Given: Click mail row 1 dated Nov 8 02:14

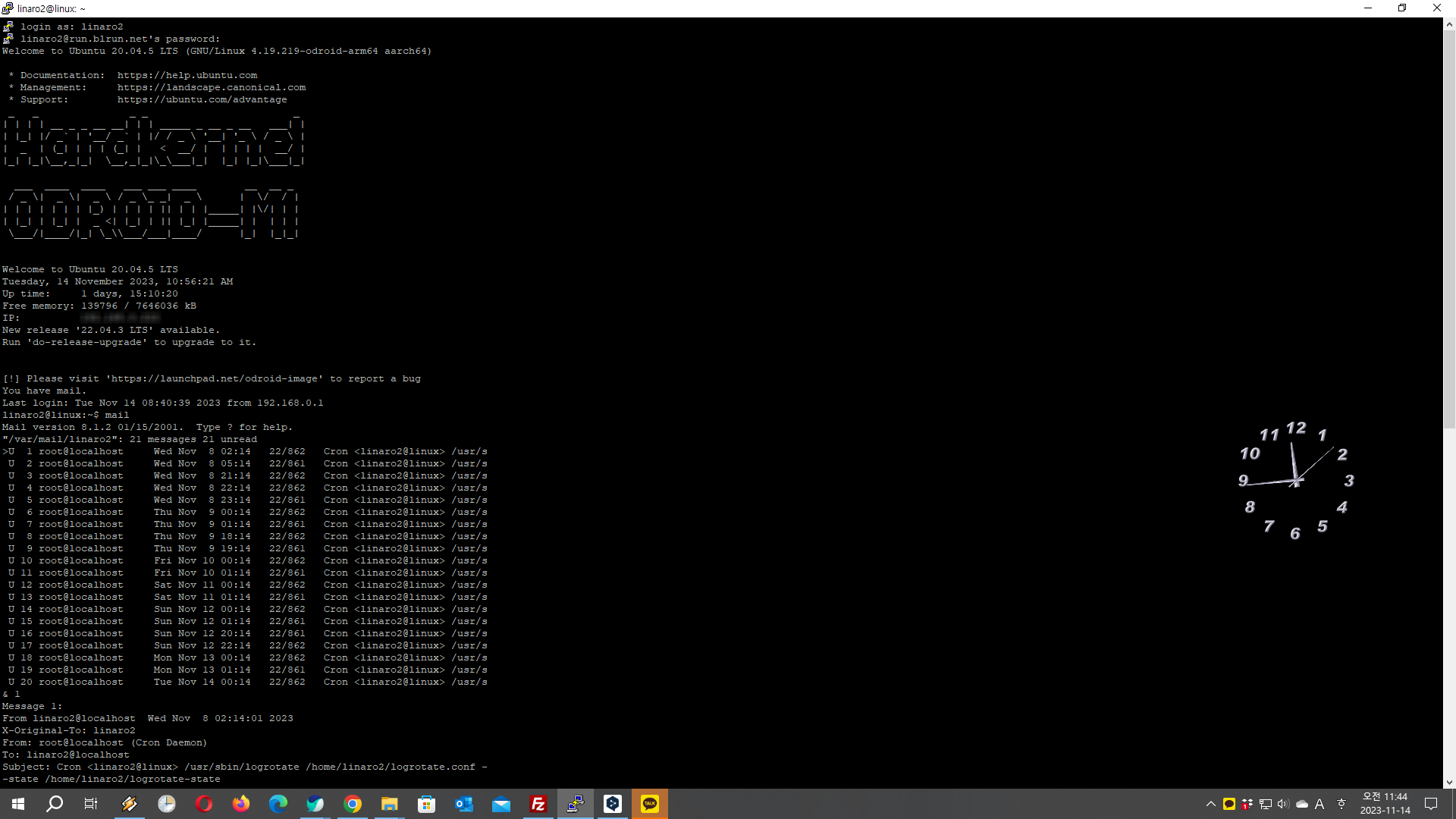Looking at the screenshot, I should tap(245, 451).
